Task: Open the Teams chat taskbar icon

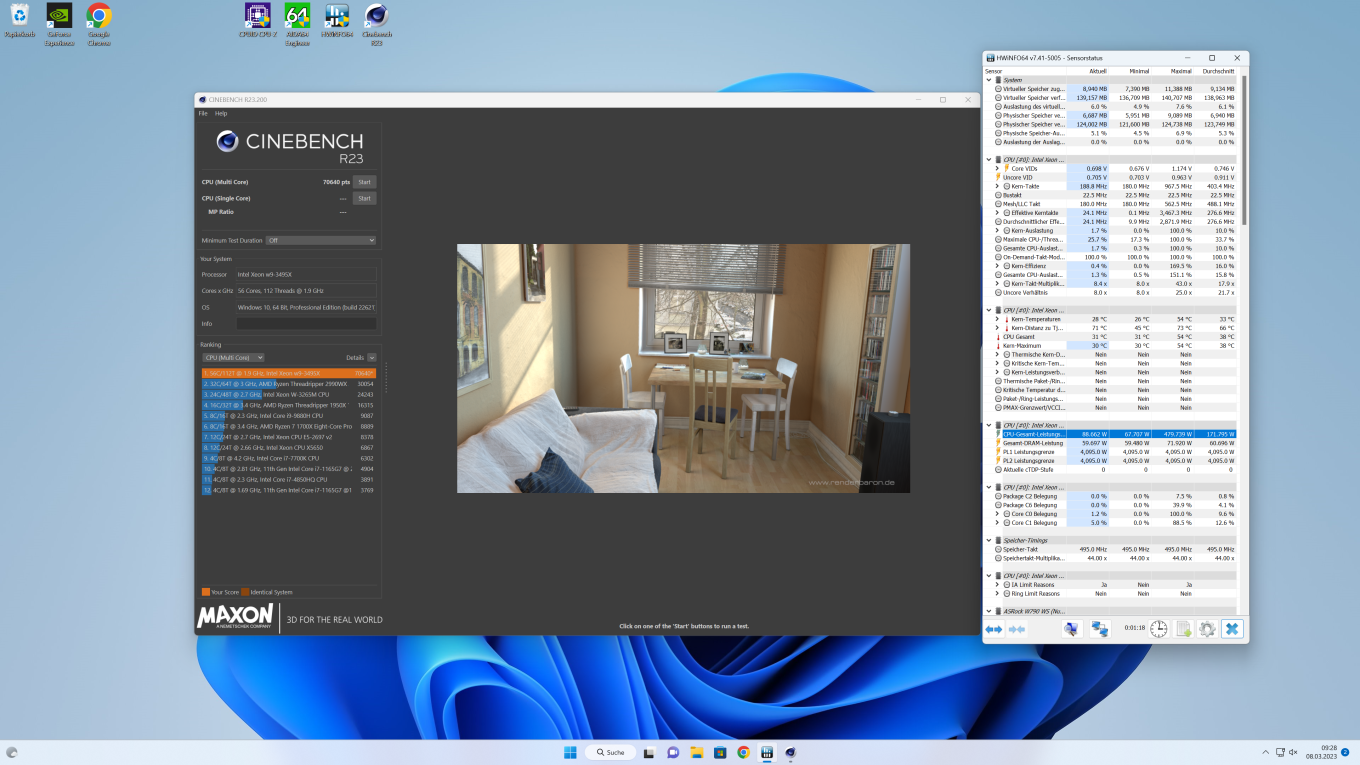Action: (x=673, y=752)
